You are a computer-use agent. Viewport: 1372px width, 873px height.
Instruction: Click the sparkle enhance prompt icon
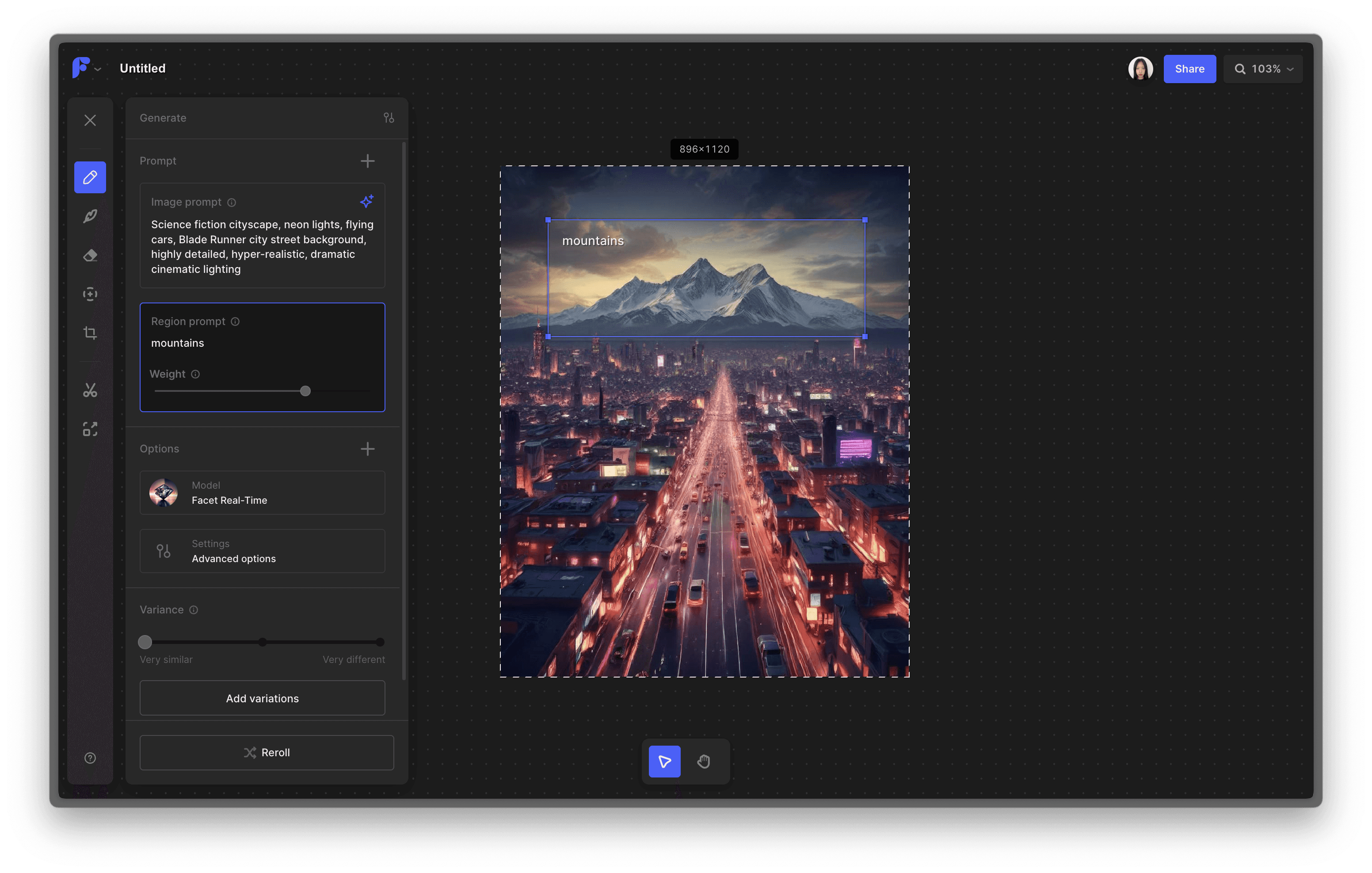tap(366, 201)
